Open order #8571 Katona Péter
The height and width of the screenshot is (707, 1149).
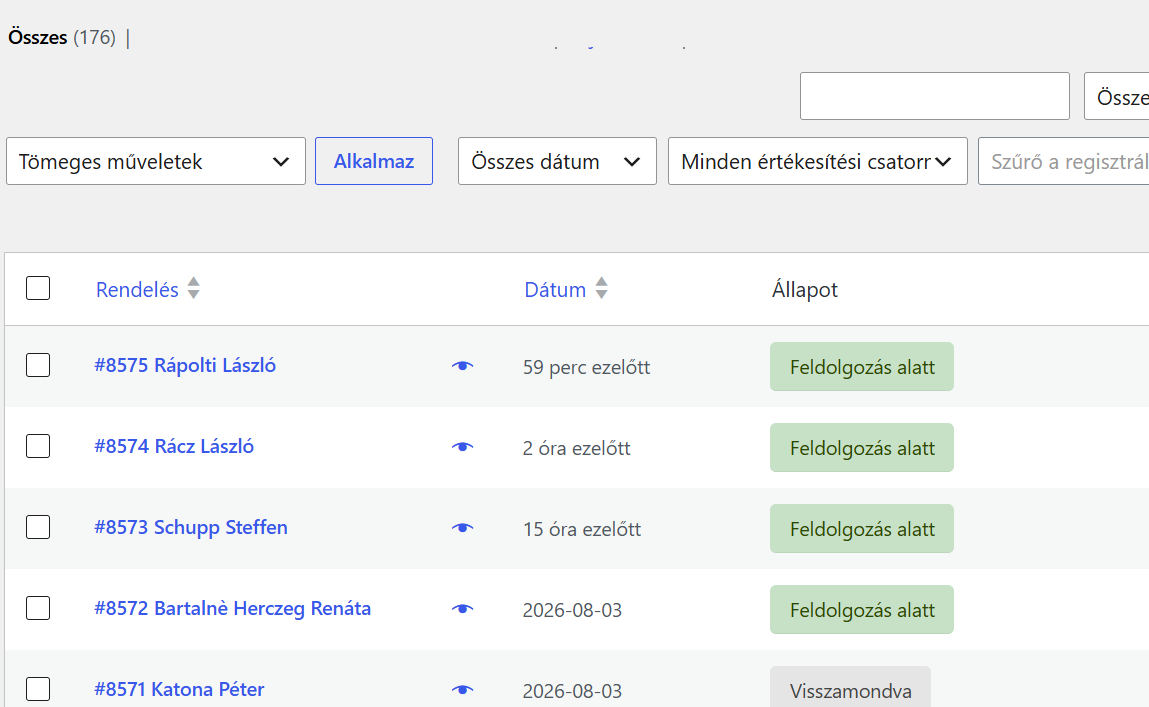[180, 689]
